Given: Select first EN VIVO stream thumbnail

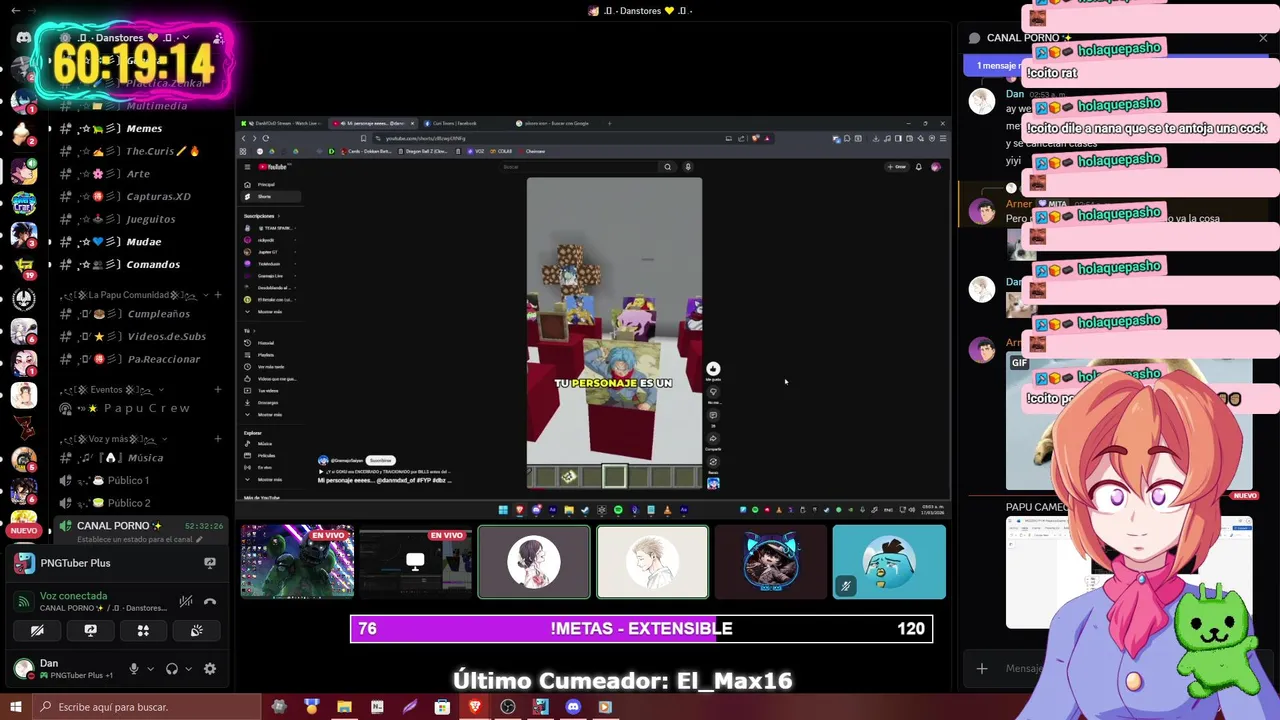Looking at the screenshot, I should click(x=297, y=562).
